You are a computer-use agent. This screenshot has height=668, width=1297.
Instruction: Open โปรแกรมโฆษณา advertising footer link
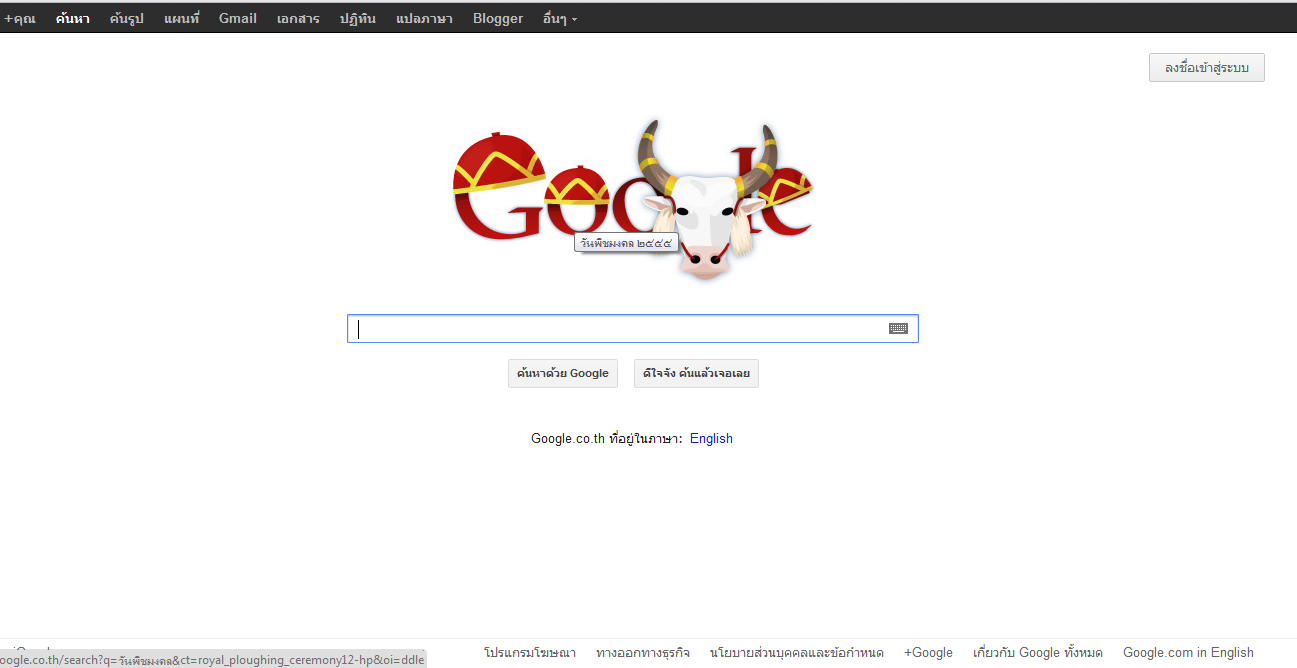530,653
